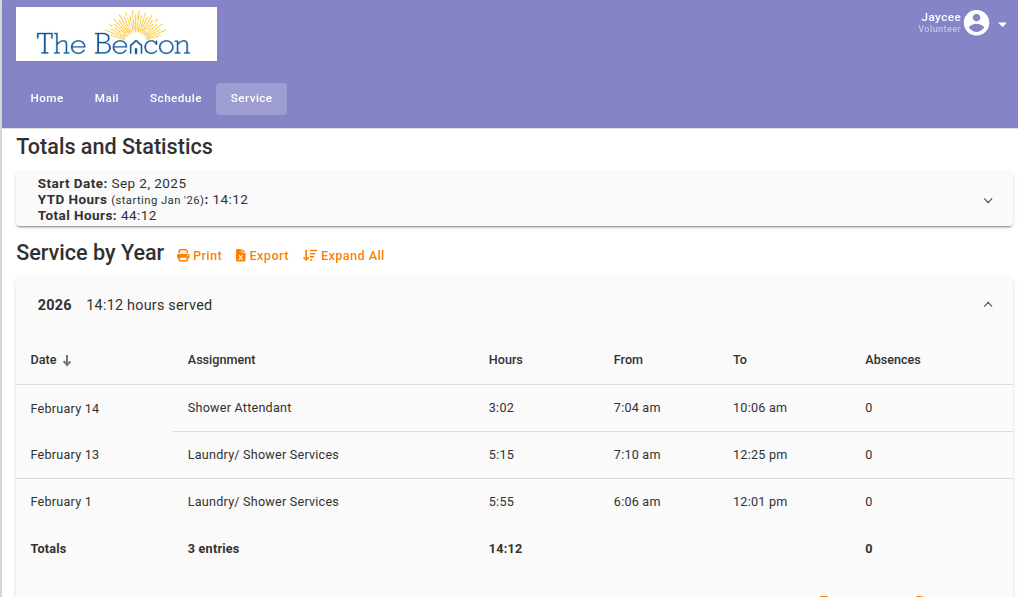Image resolution: width=1018 pixels, height=597 pixels.
Task: Click the To column header
Action: 740,360
